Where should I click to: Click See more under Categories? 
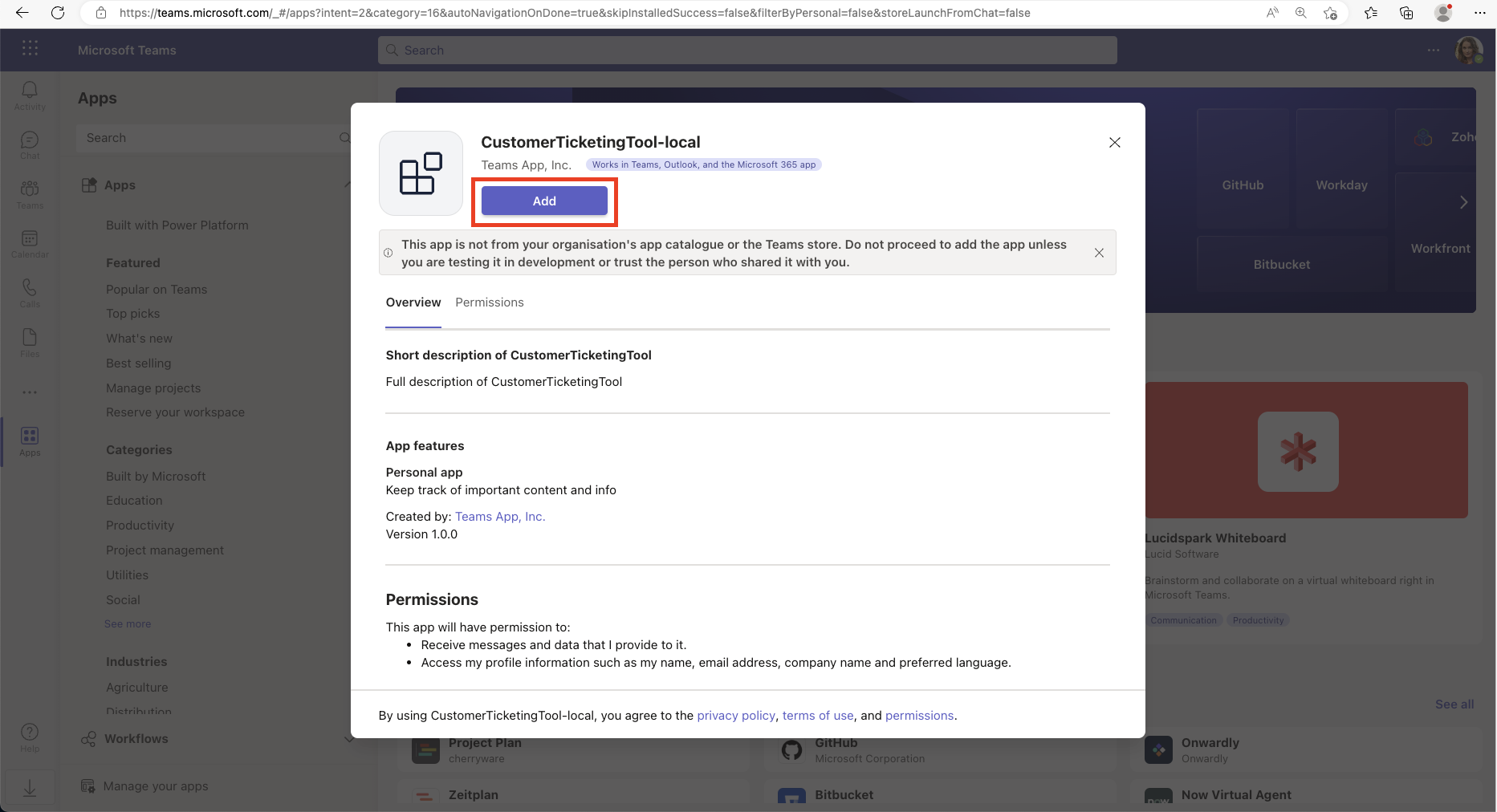[128, 624]
